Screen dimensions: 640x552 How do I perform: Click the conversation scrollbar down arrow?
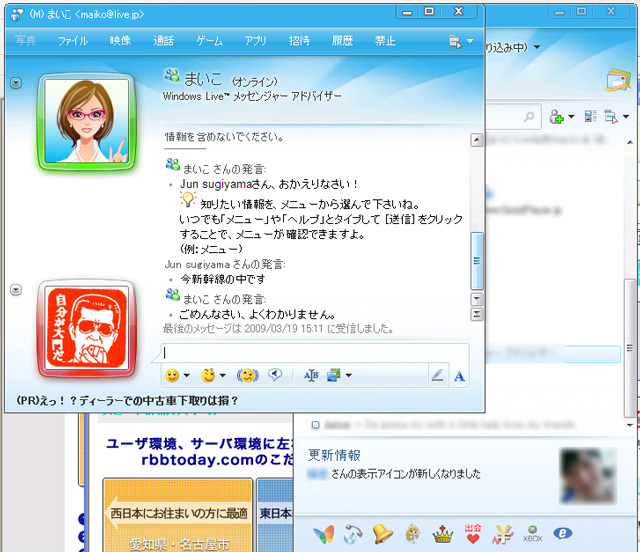(x=477, y=299)
